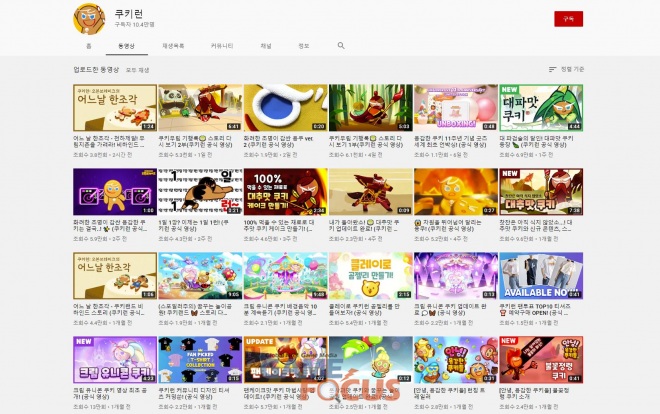Open the 100% 대추맛 쿠키 케이크 만들기 thumbnail
The height and width of the screenshot is (414, 660).
(285, 192)
